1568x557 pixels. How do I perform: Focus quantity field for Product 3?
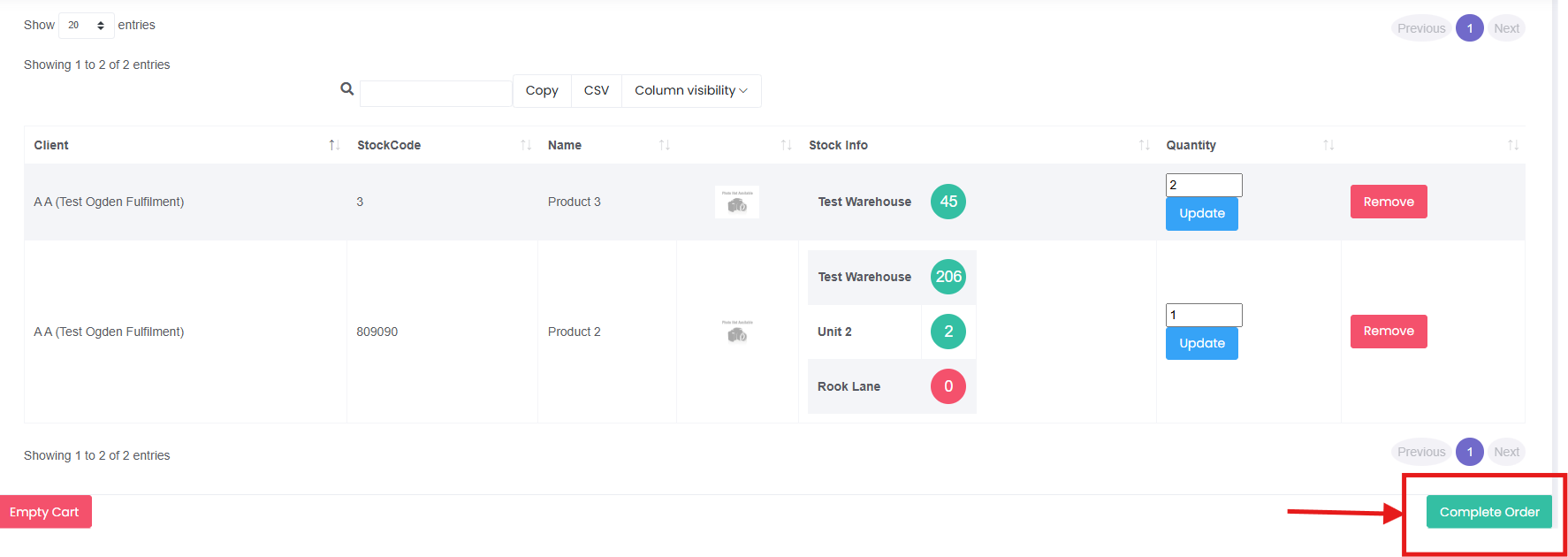(x=1203, y=185)
